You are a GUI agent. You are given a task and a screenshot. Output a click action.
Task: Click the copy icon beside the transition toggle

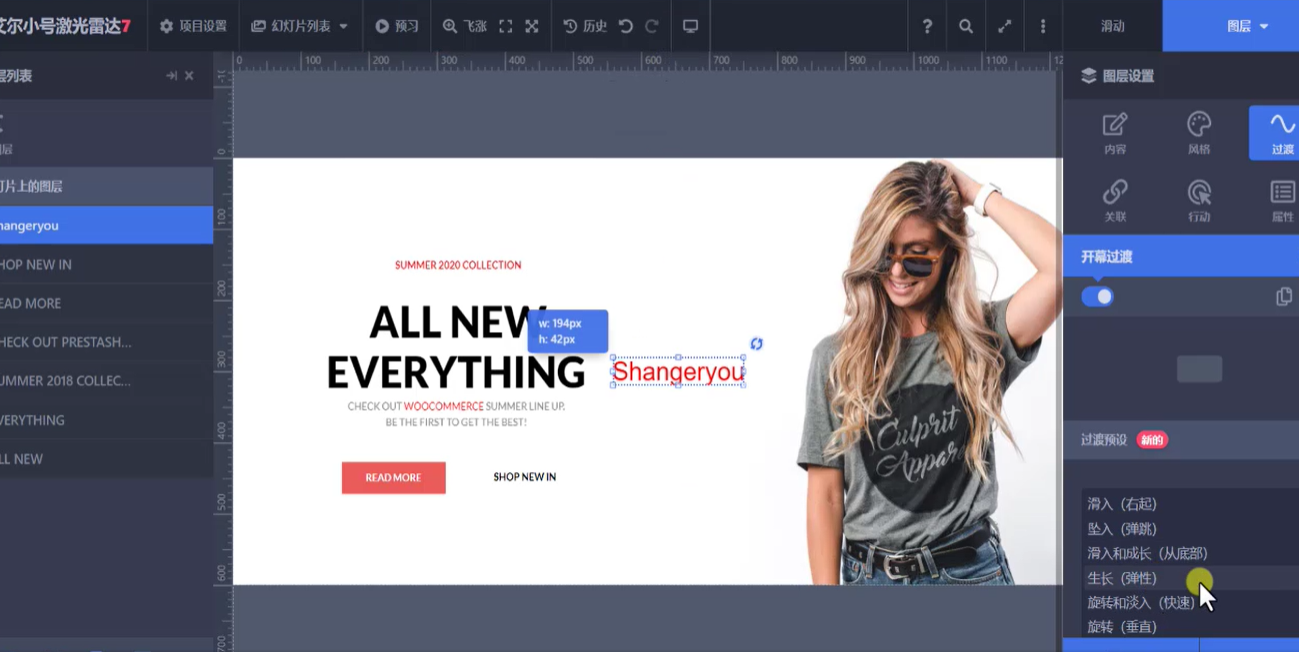tap(1284, 296)
